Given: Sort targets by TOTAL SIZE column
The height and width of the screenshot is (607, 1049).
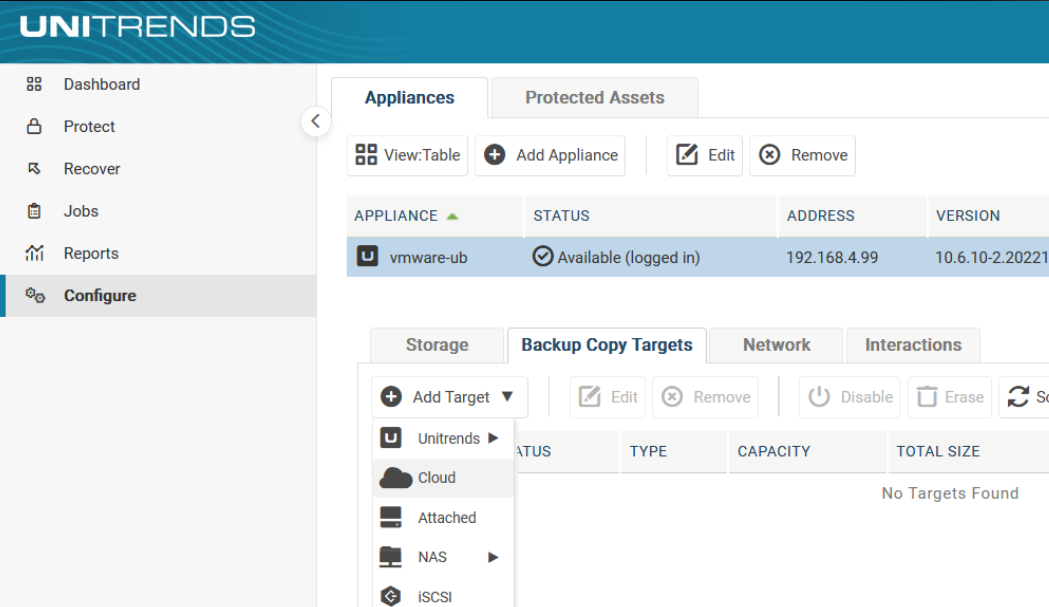Looking at the screenshot, I should tap(938, 452).
